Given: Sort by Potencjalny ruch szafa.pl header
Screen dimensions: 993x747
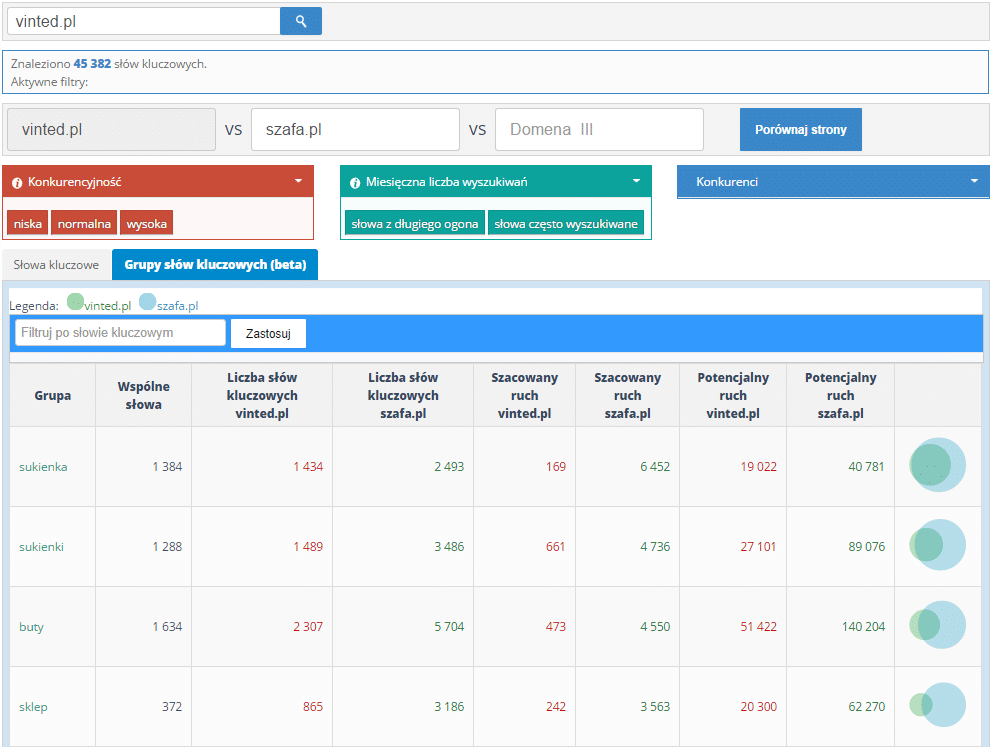Looking at the screenshot, I should pos(840,395).
